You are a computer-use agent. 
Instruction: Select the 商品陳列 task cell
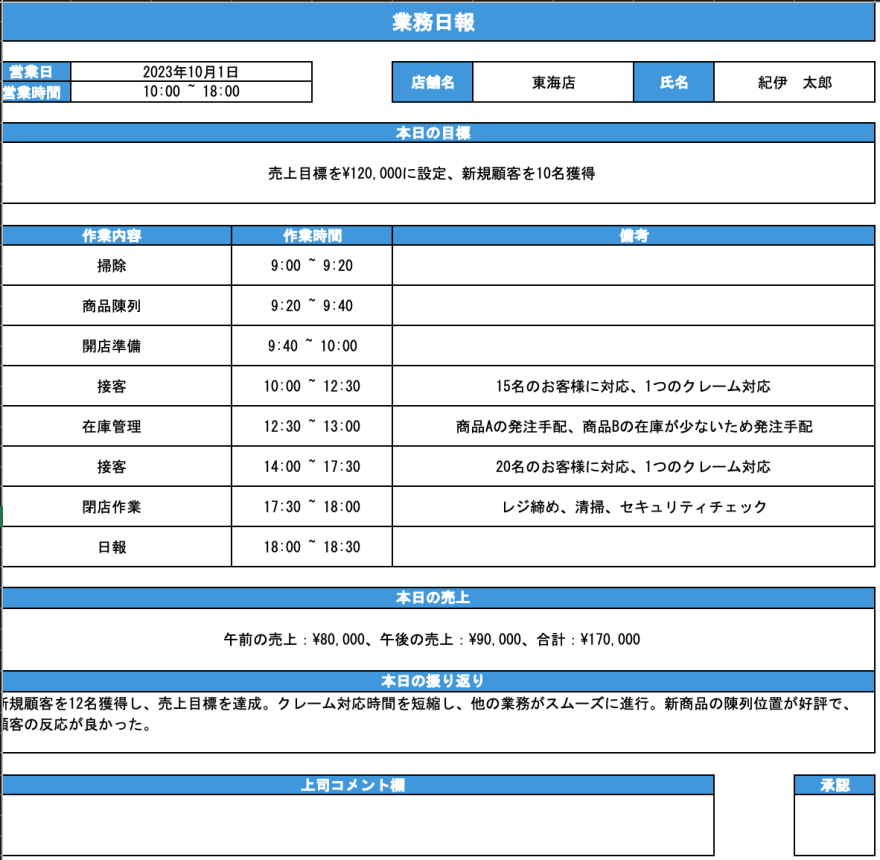pyautogui.click(x=117, y=305)
